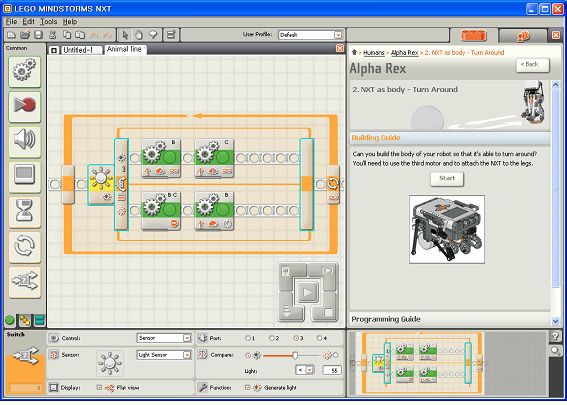Select the Record/Play block in the palette
567x405 pixels.
(25, 106)
